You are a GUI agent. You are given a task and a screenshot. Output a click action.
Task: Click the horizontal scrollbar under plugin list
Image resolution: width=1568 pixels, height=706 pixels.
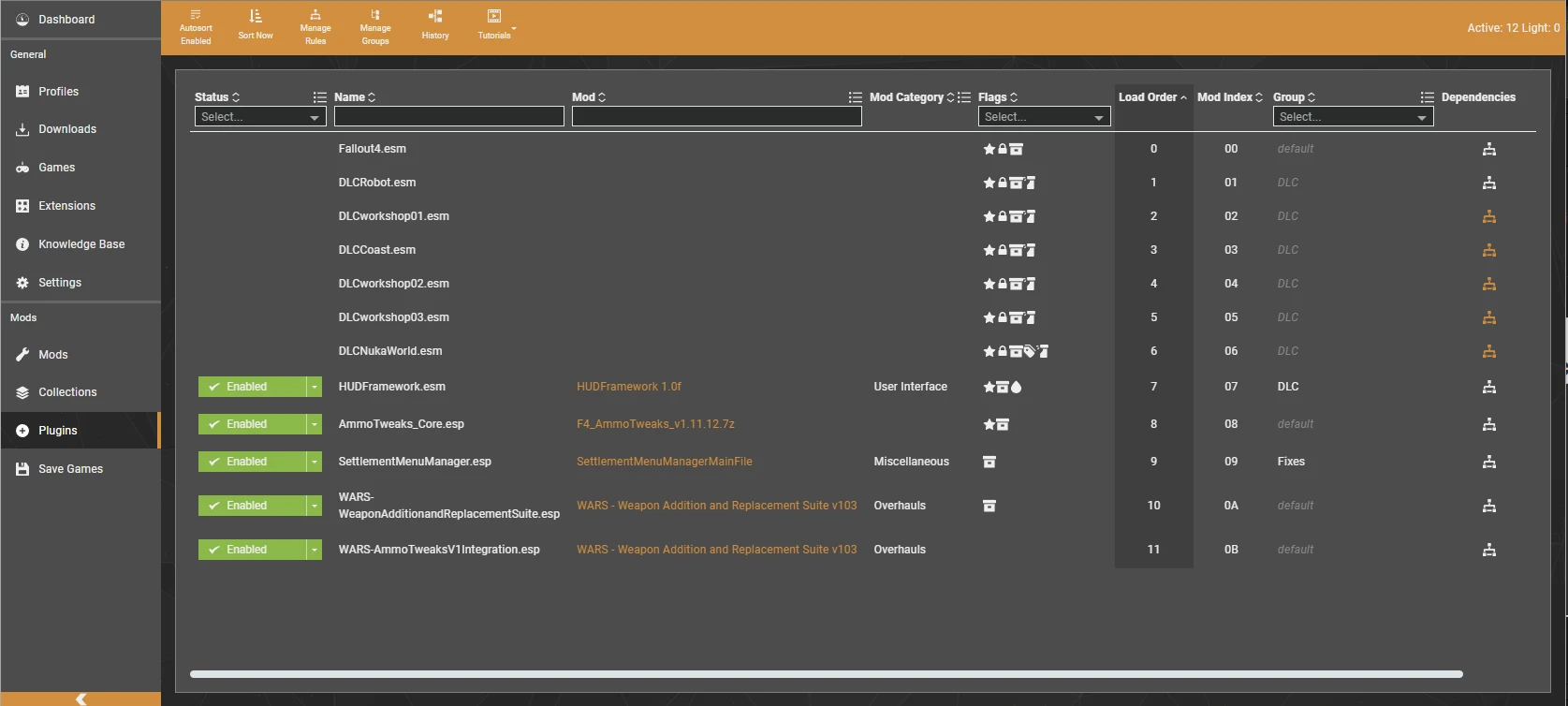(x=826, y=674)
